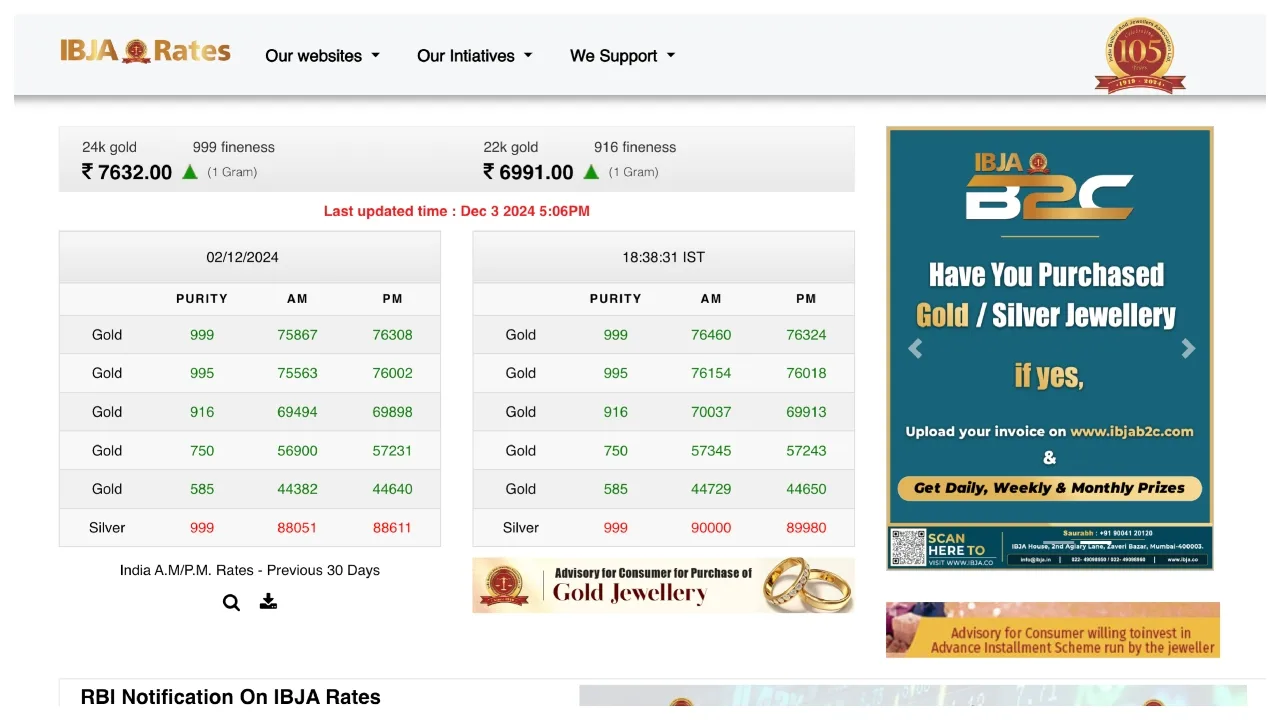Image resolution: width=1280 pixels, height=720 pixels.
Task: Expand the Our Intiatives dropdown
Action: pyautogui.click(x=474, y=56)
